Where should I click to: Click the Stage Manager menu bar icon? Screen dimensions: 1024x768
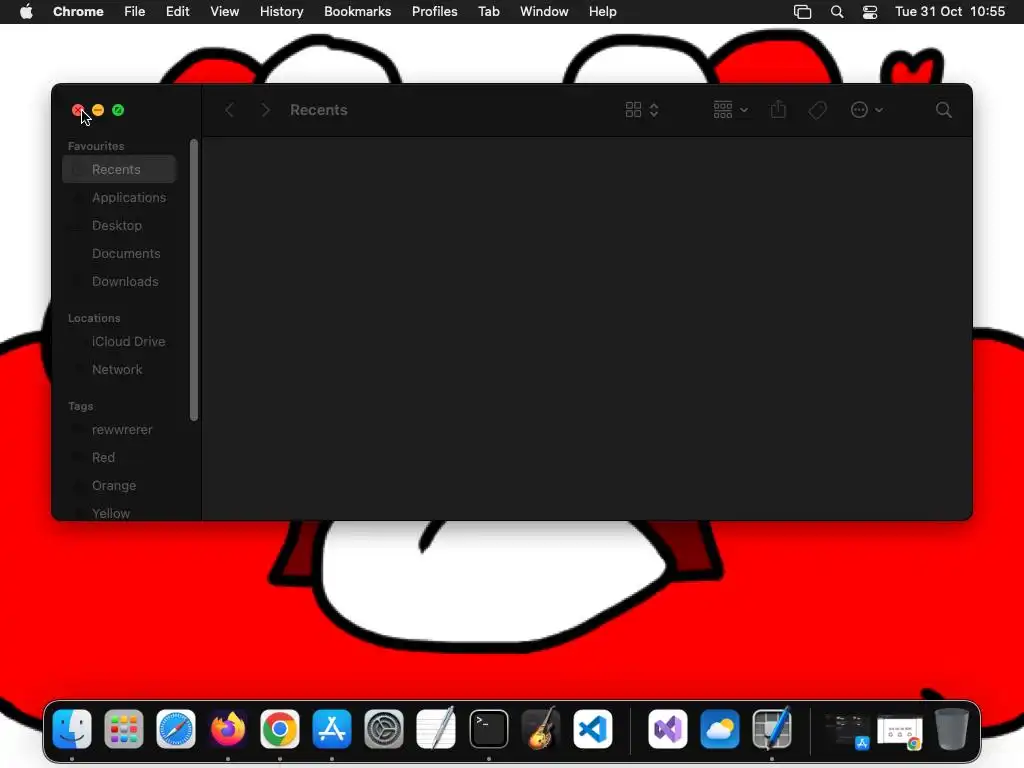[x=802, y=12]
